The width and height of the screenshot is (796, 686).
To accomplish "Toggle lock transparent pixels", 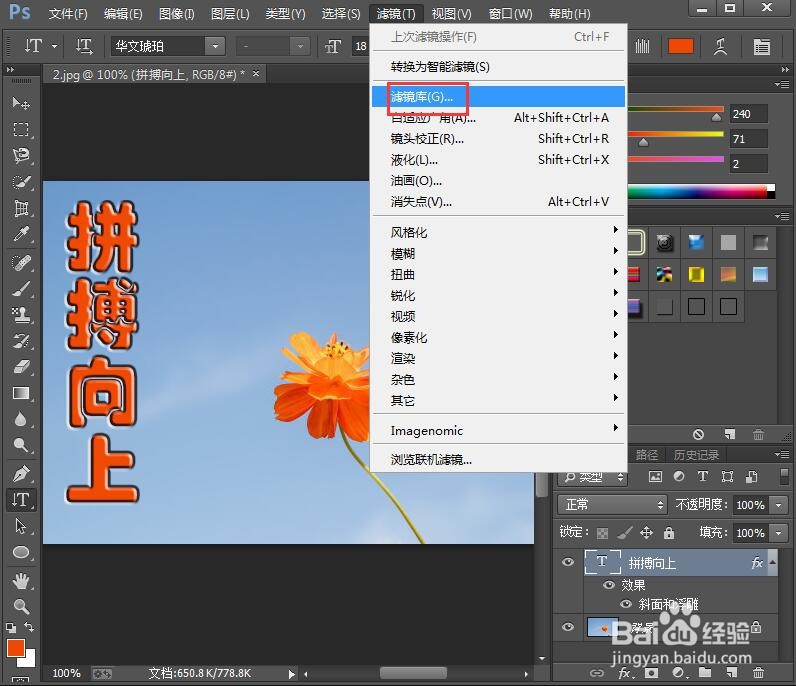I will pyautogui.click(x=603, y=533).
